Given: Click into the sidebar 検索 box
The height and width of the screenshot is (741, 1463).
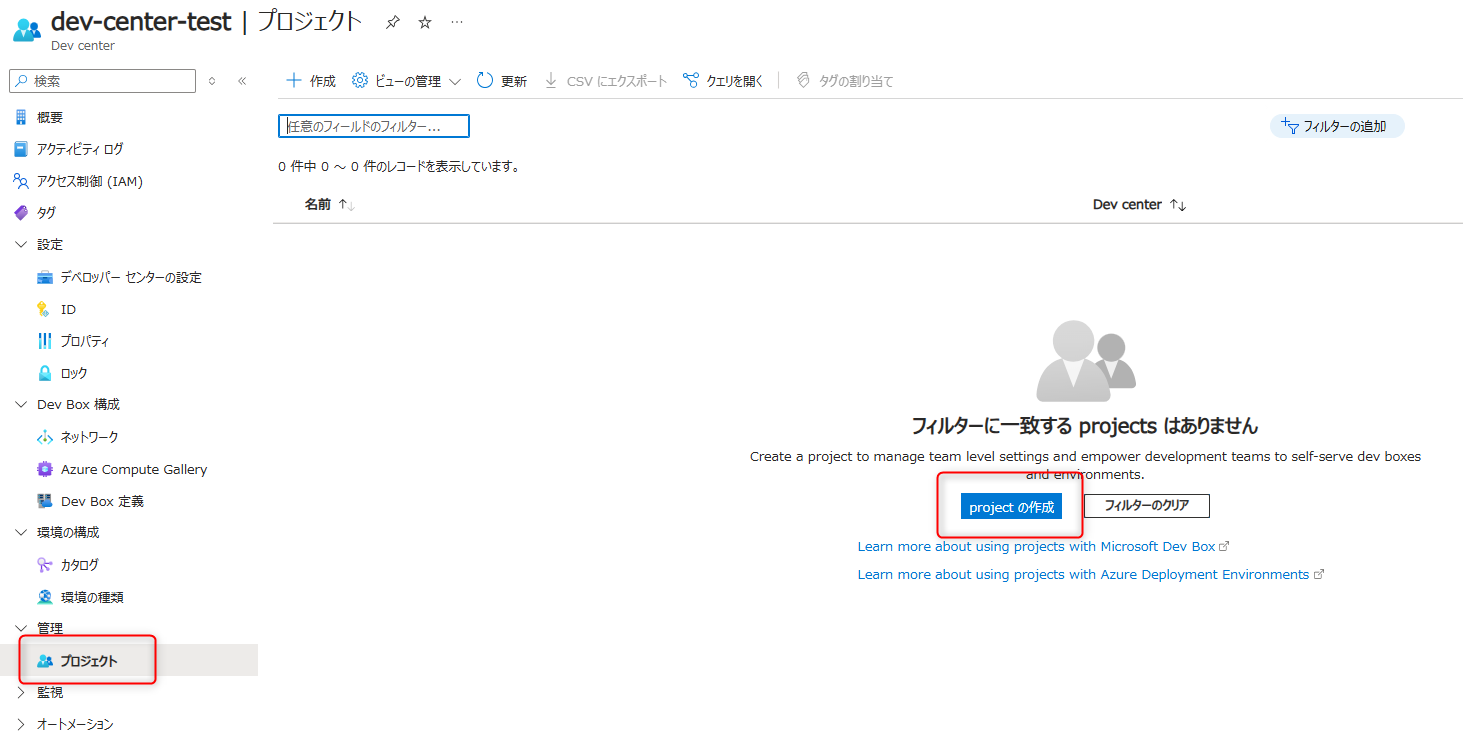Looking at the screenshot, I should (x=102, y=81).
